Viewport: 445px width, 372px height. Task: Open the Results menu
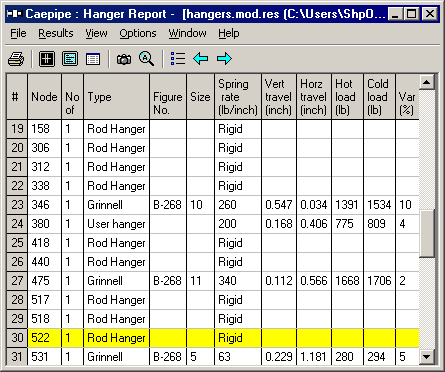pyautogui.click(x=56, y=33)
